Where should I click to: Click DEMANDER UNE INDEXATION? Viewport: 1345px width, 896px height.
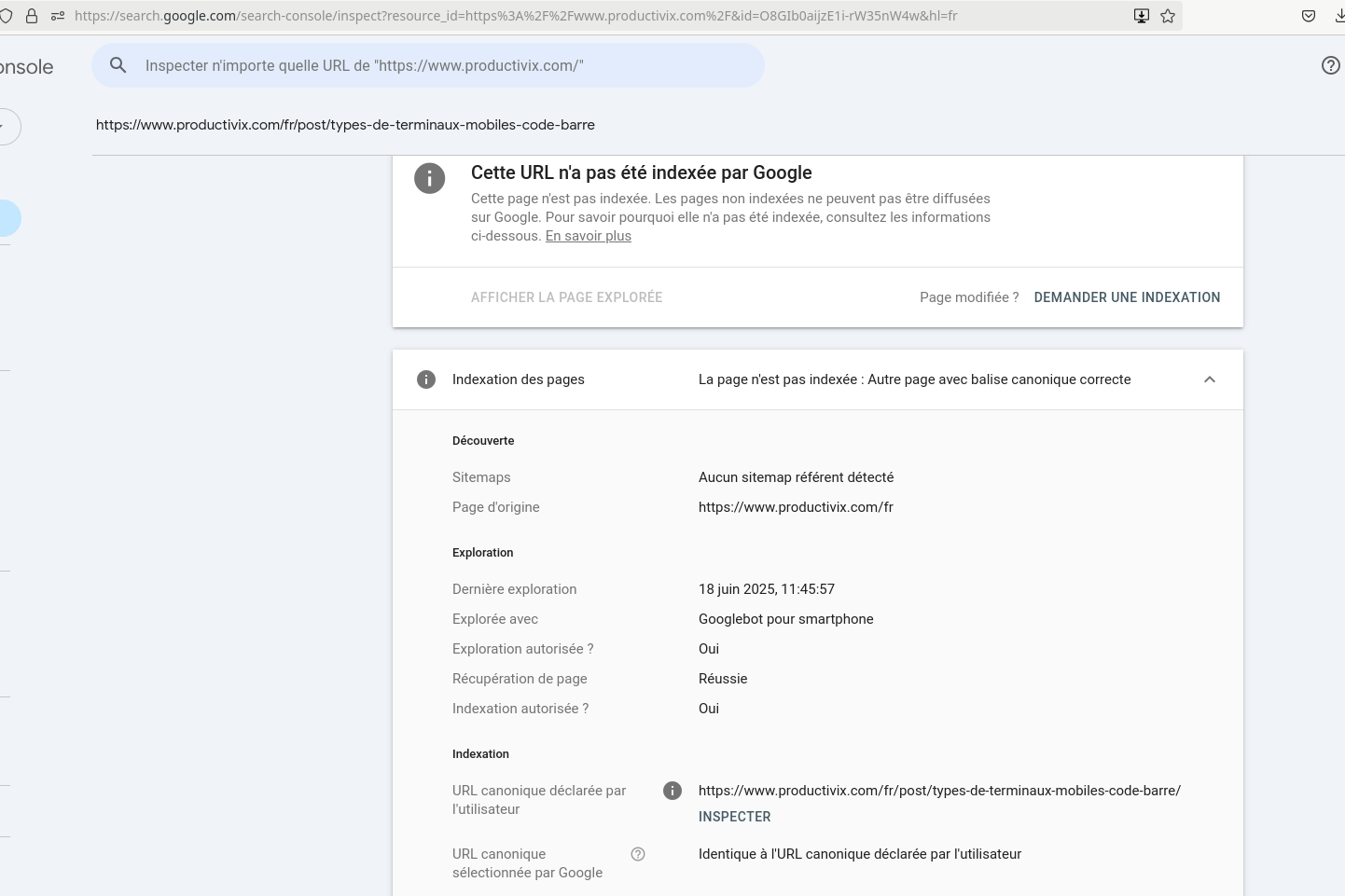(1127, 297)
